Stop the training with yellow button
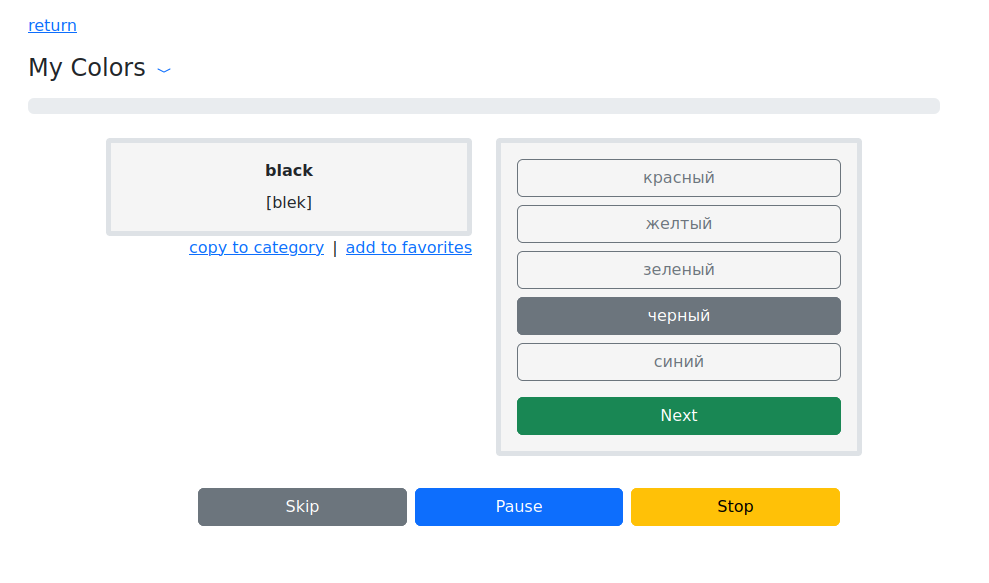Image resolution: width=989 pixels, height=583 pixels. (x=735, y=507)
